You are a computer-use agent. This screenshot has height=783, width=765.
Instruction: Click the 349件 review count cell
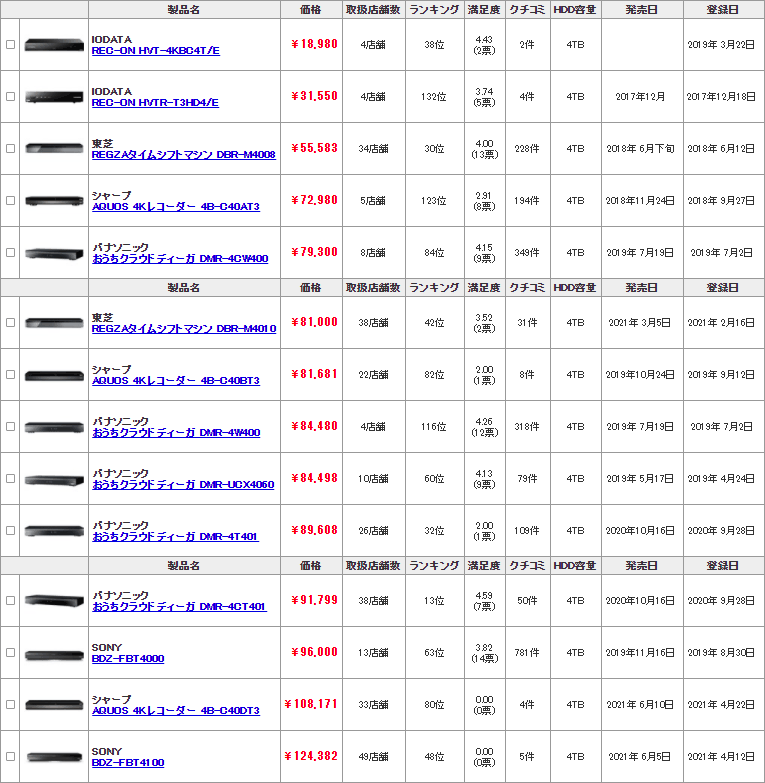(527, 253)
